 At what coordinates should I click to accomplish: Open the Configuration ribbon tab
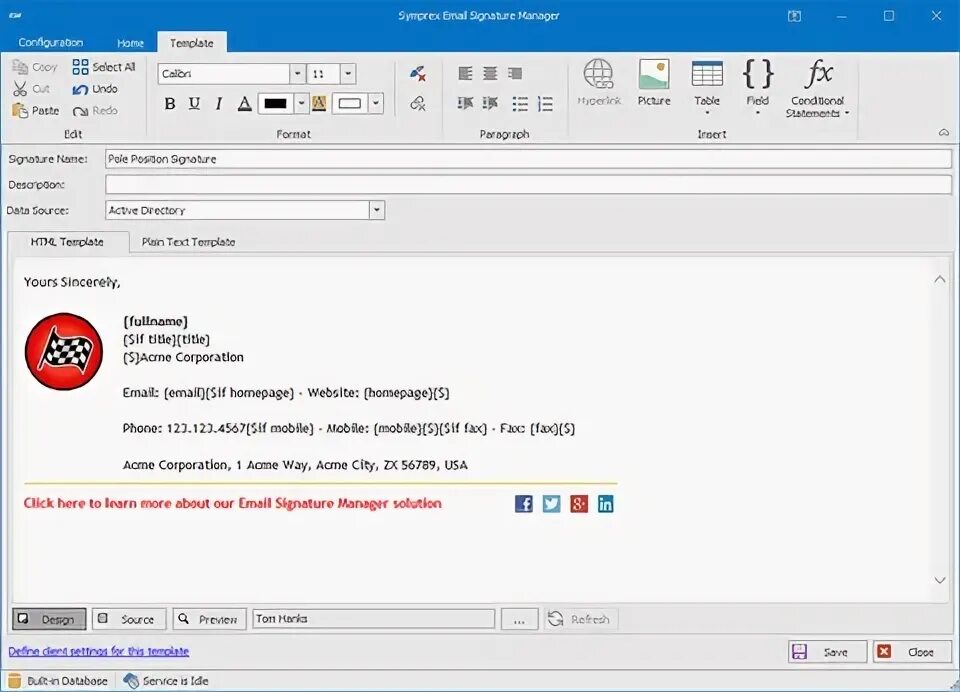click(51, 42)
